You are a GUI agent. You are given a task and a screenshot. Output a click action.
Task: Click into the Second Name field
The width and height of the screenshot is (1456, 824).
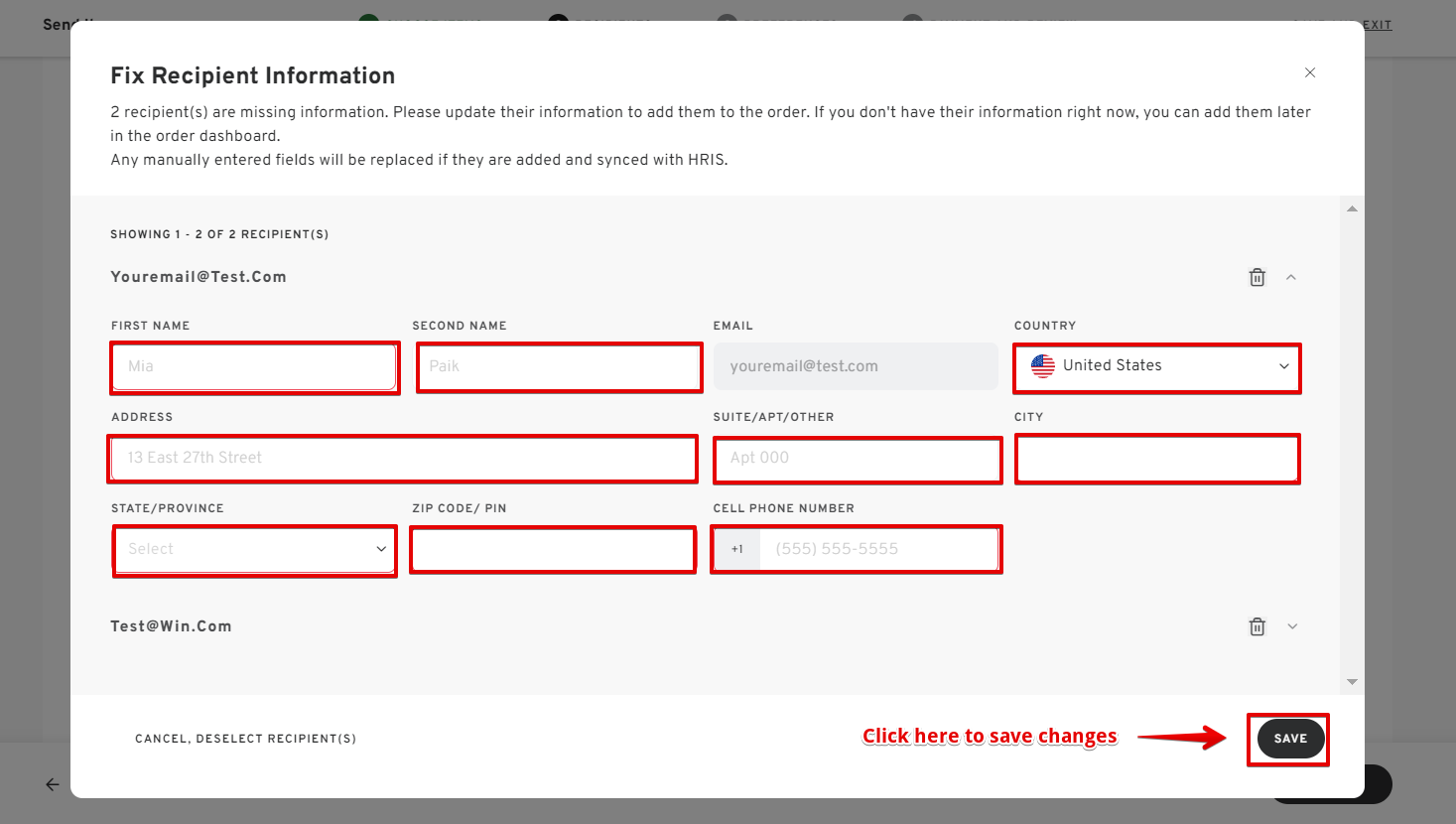559,366
